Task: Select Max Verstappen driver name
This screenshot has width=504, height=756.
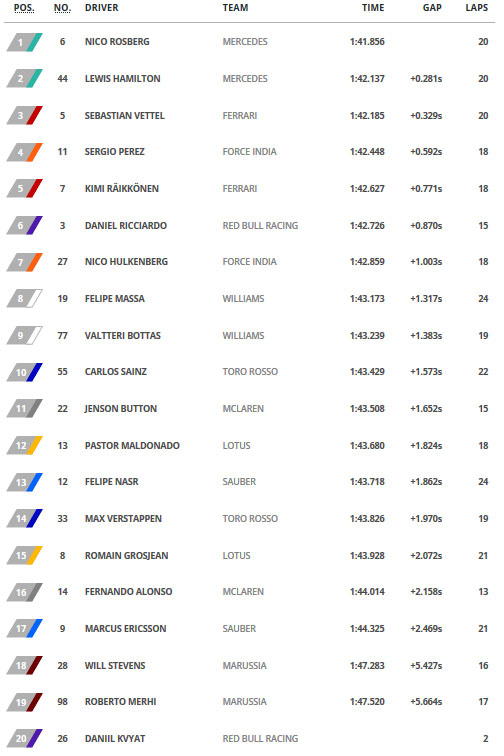Action: [123, 519]
